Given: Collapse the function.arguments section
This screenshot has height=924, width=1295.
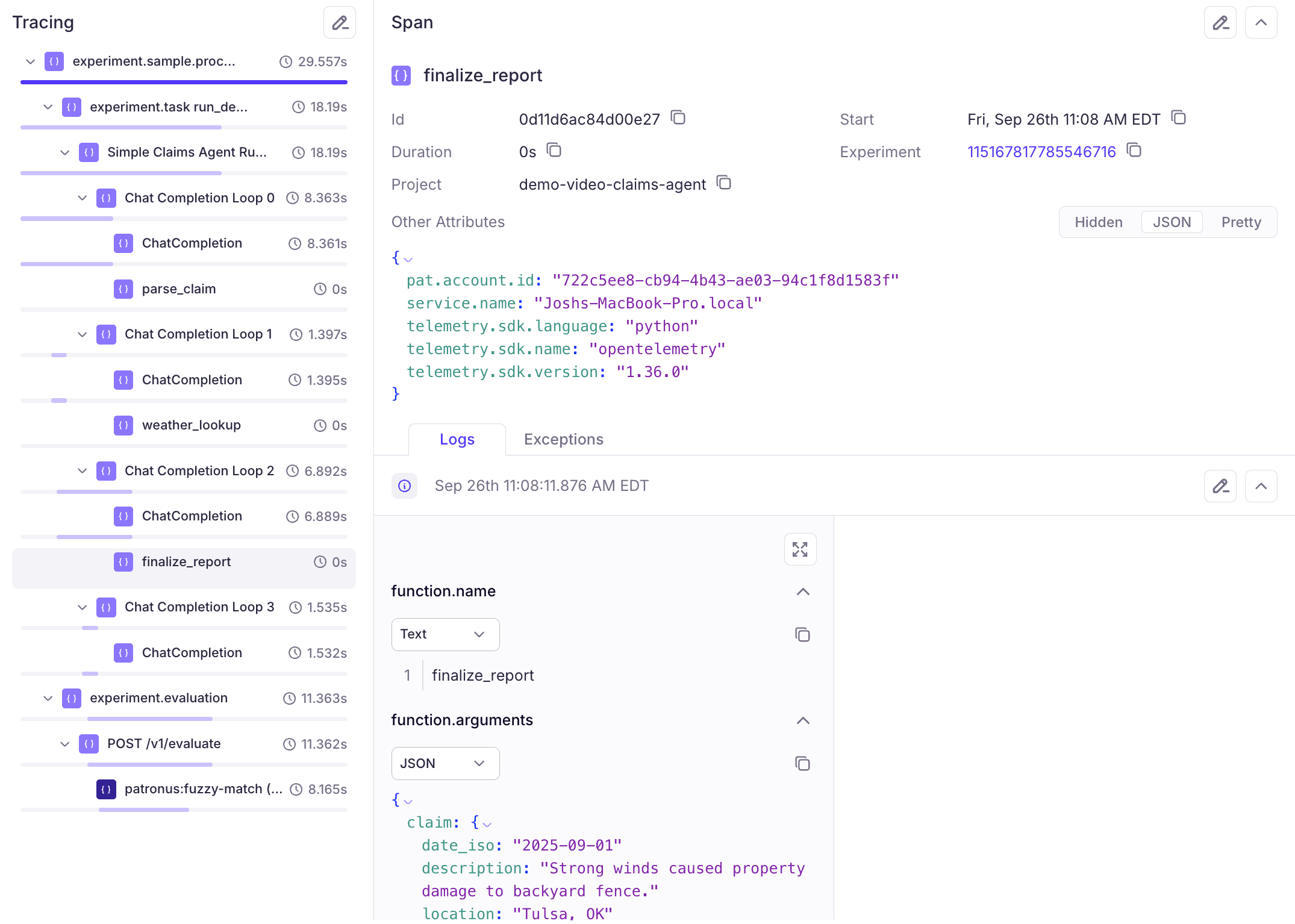Looking at the screenshot, I should (803, 720).
